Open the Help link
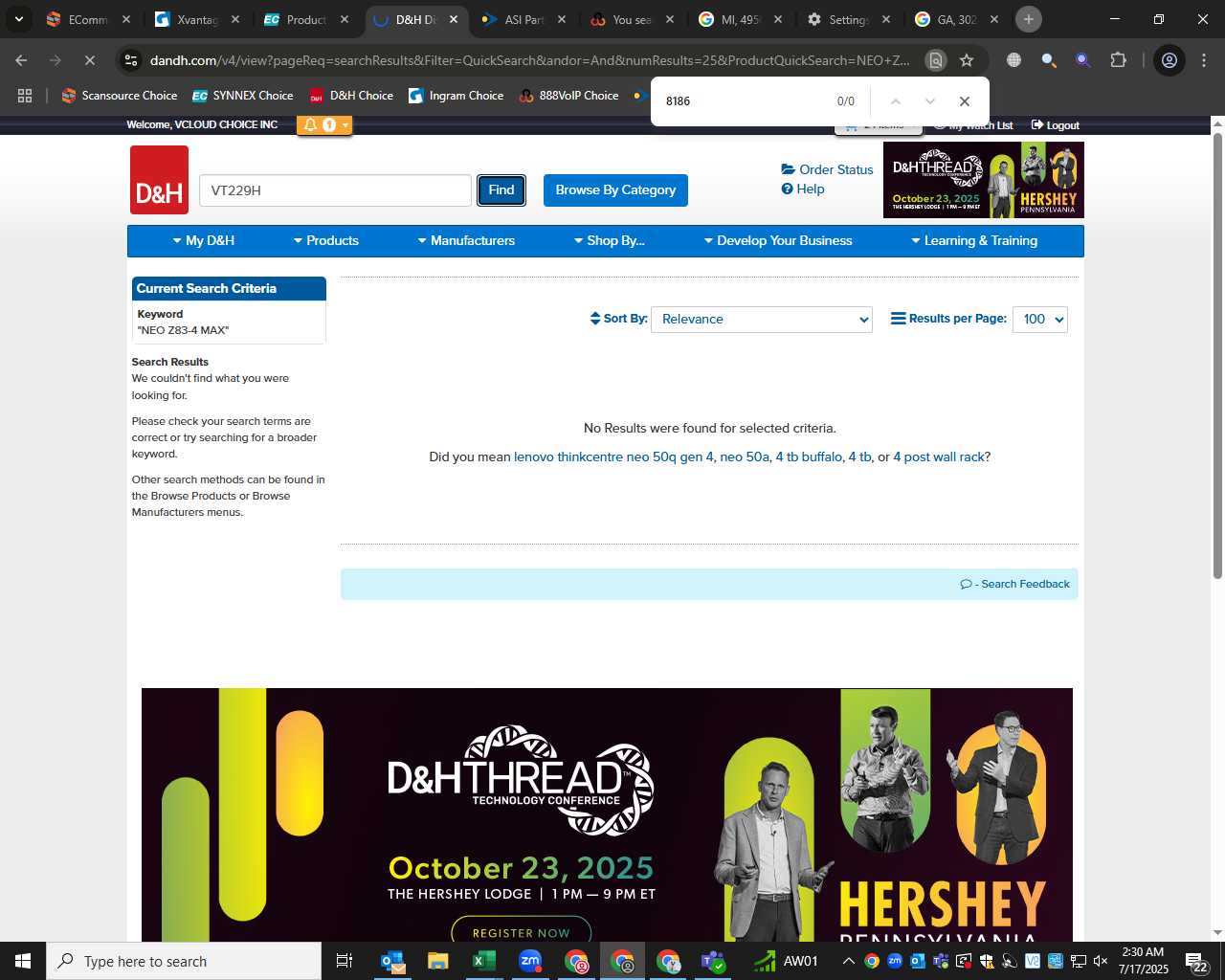Viewport: 1225px width, 980px height. pyautogui.click(x=803, y=189)
